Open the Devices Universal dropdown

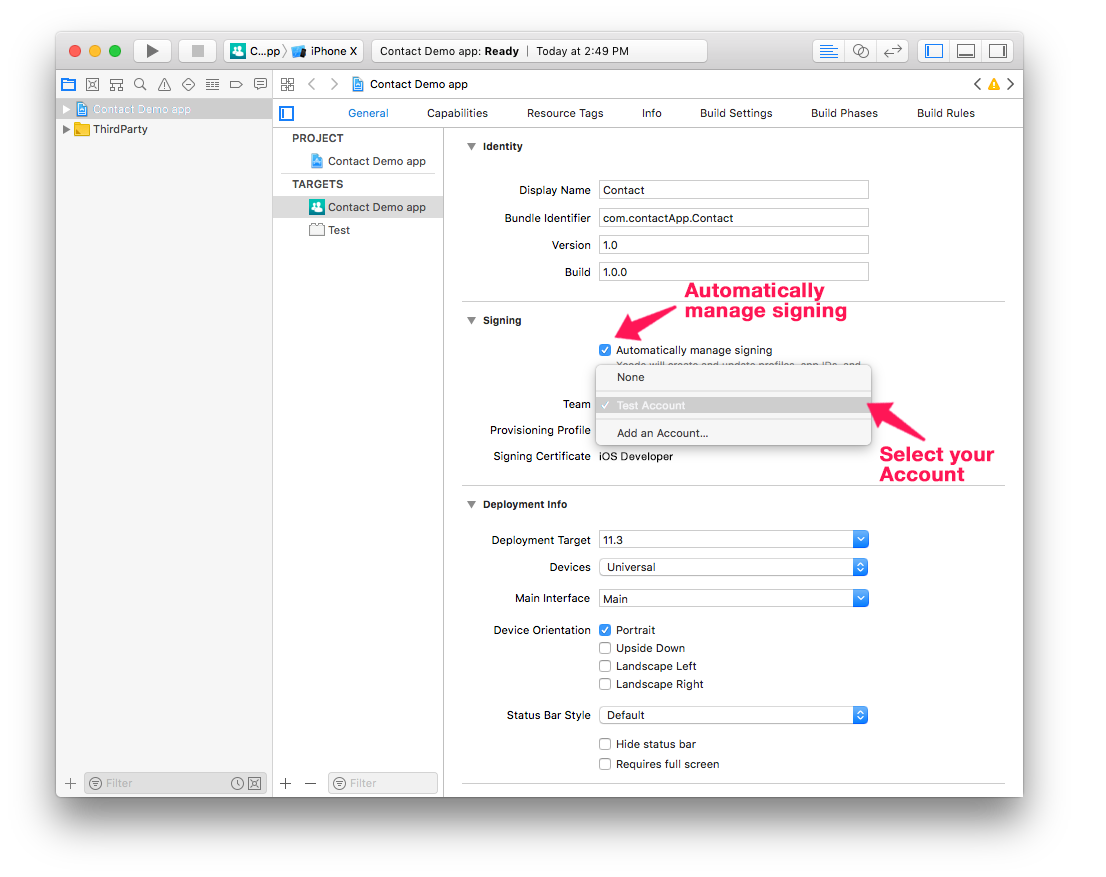[734, 567]
